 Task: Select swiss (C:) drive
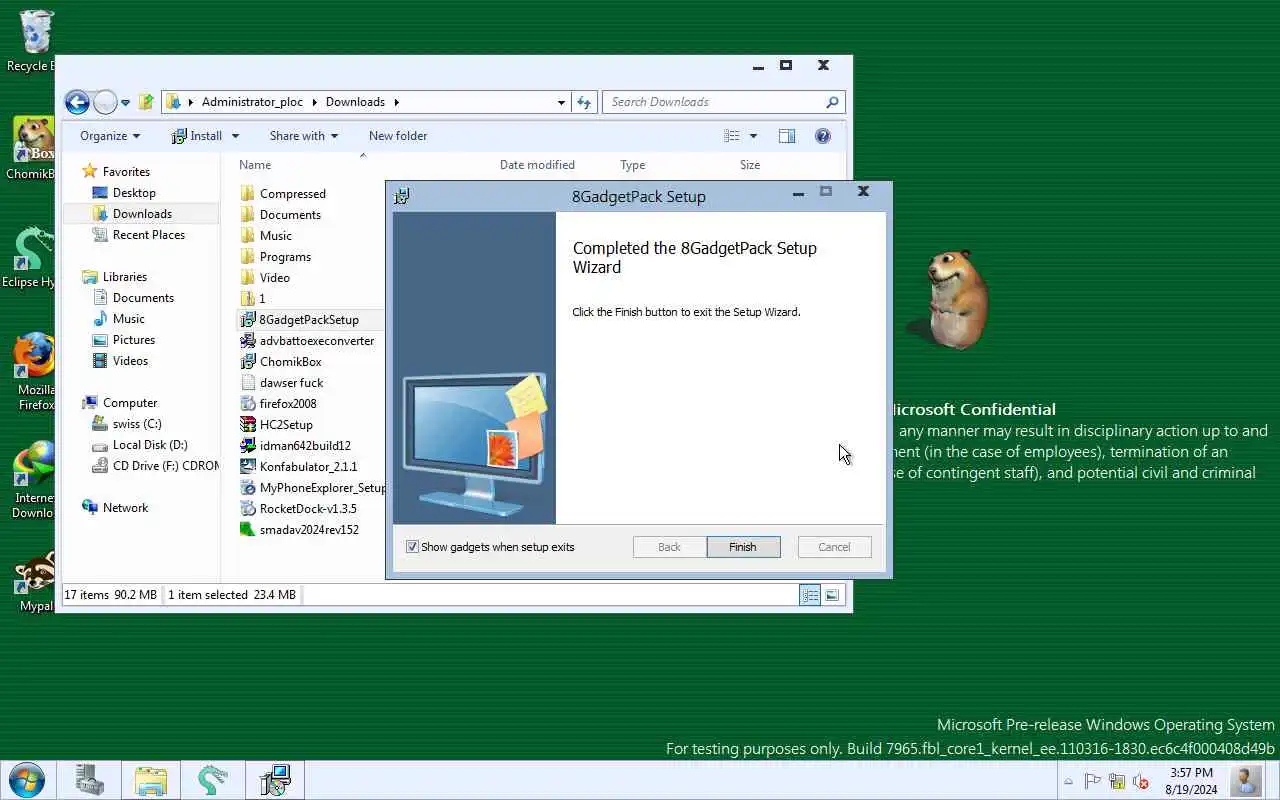pos(137,424)
